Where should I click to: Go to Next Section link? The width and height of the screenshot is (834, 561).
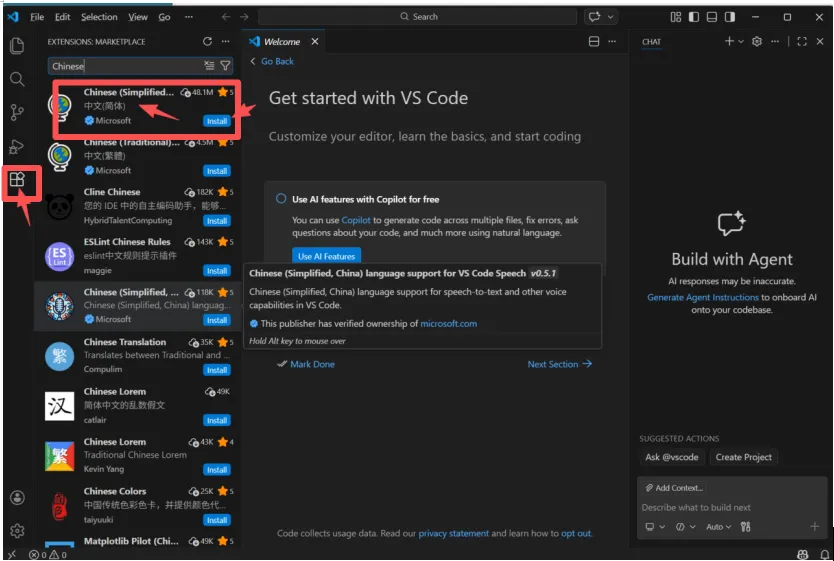point(560,364)
